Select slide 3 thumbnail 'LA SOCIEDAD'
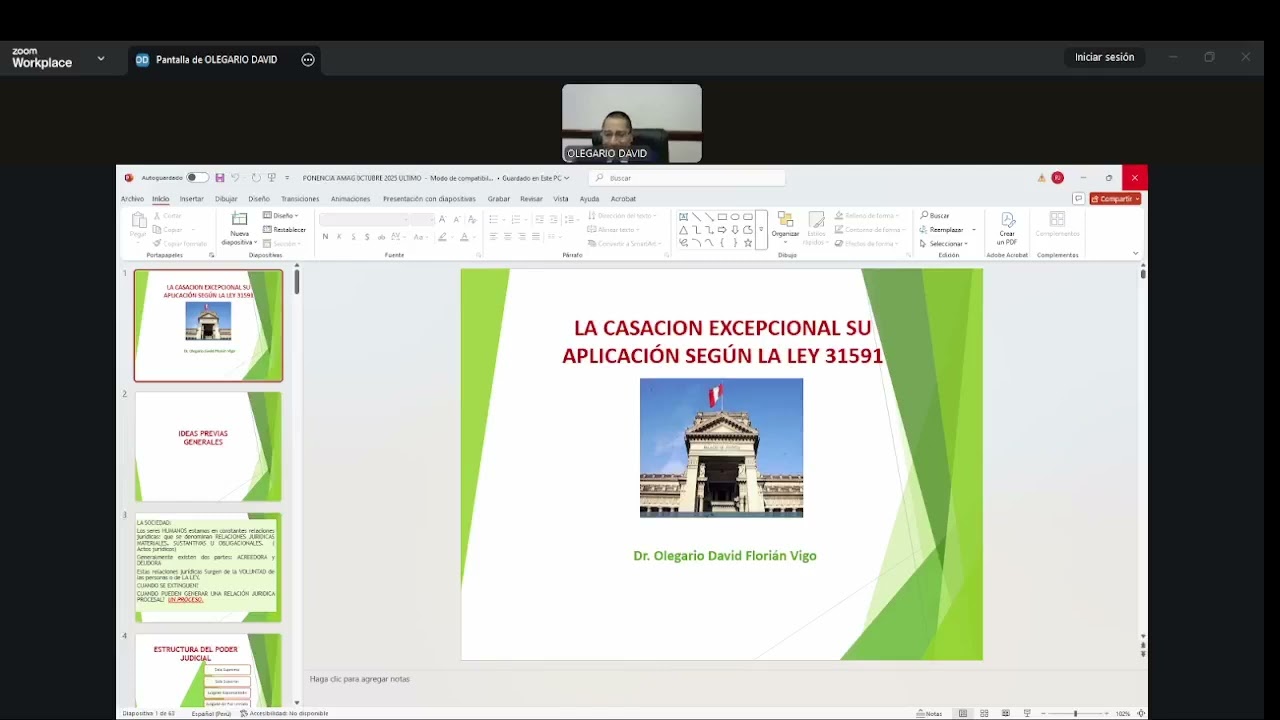1280x720 pixels. tap(208, 567)
